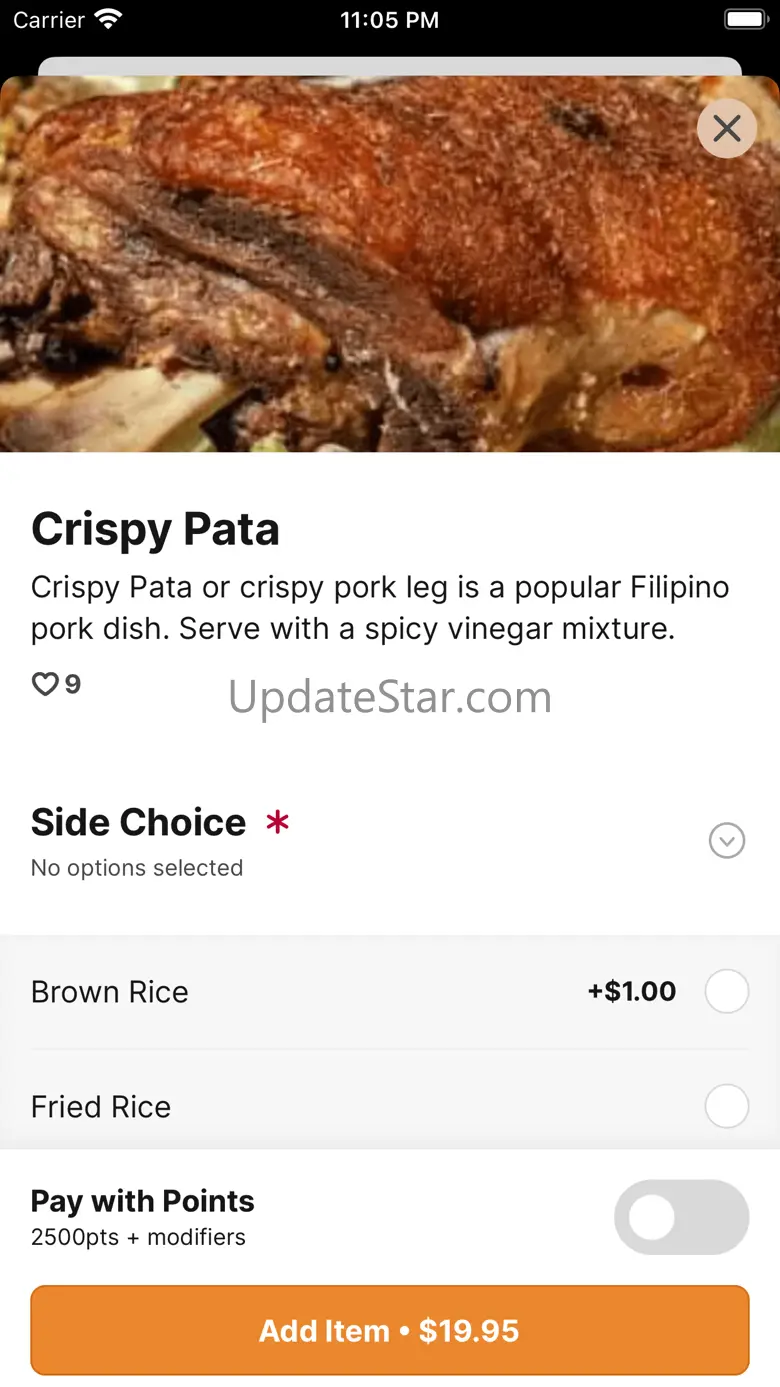Screen dimensions: 780x1387
Task: Tap the likes count number 9
Action: (73, 684)
